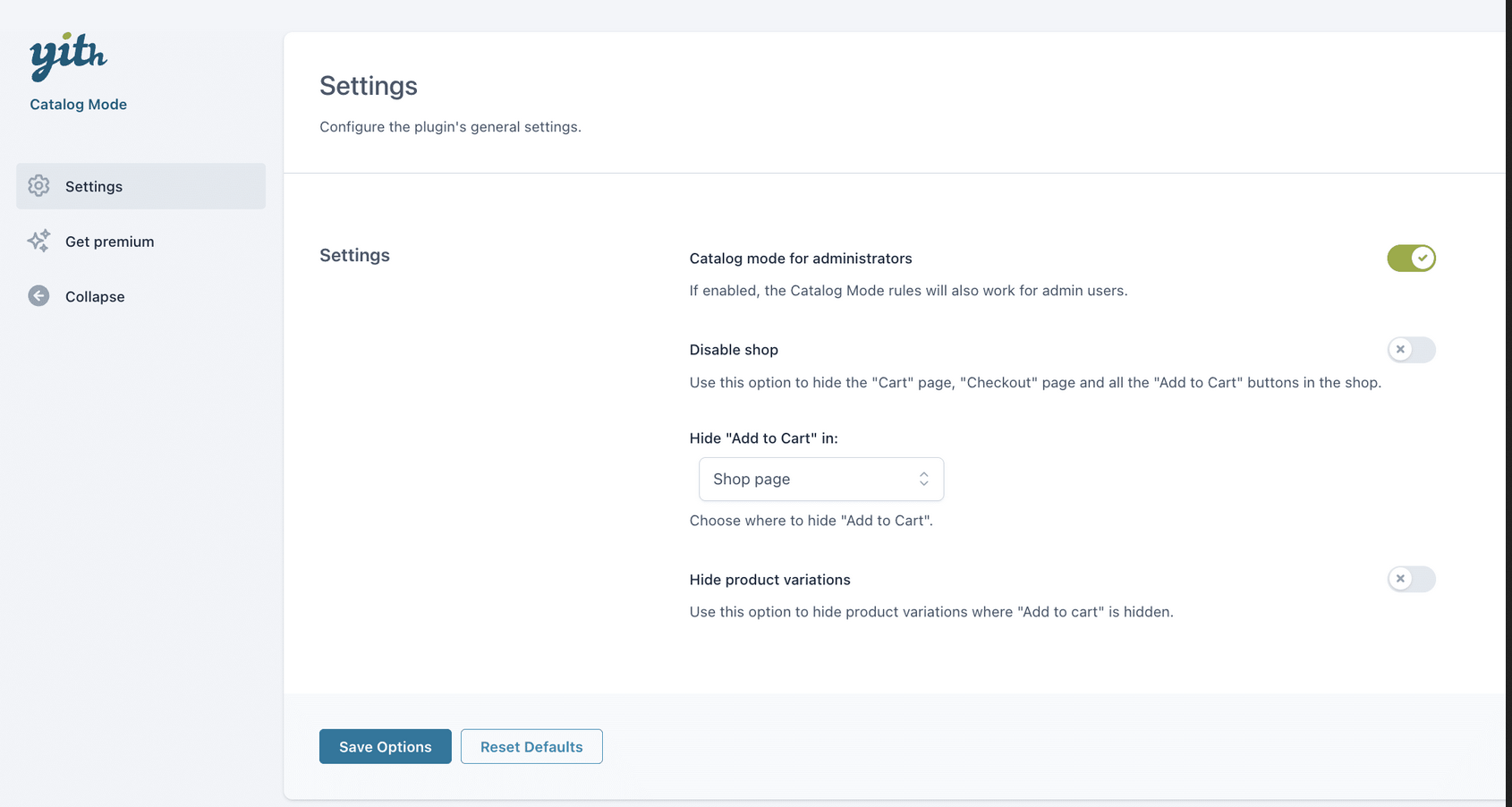The height and width of the screenshot is (807, 1512).
Task: Open the Settings sidebar menu item
Action: click(x=140, y=186)
